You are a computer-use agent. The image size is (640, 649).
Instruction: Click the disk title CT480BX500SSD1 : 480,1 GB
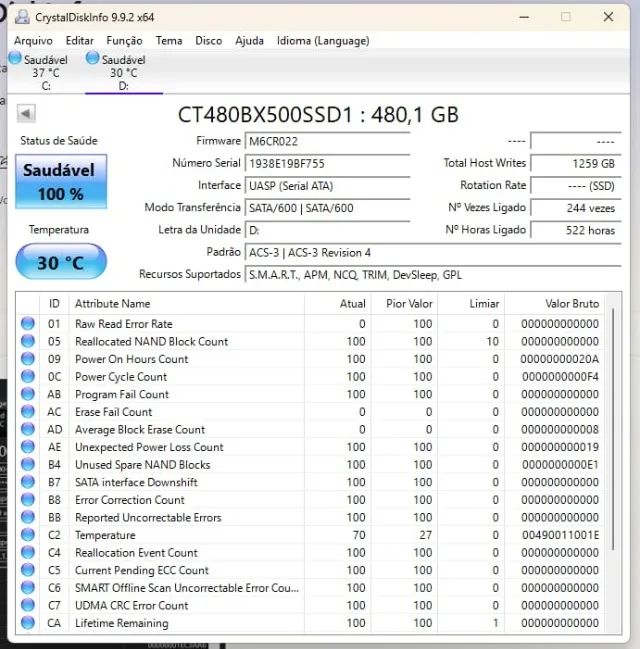point(318,115)
